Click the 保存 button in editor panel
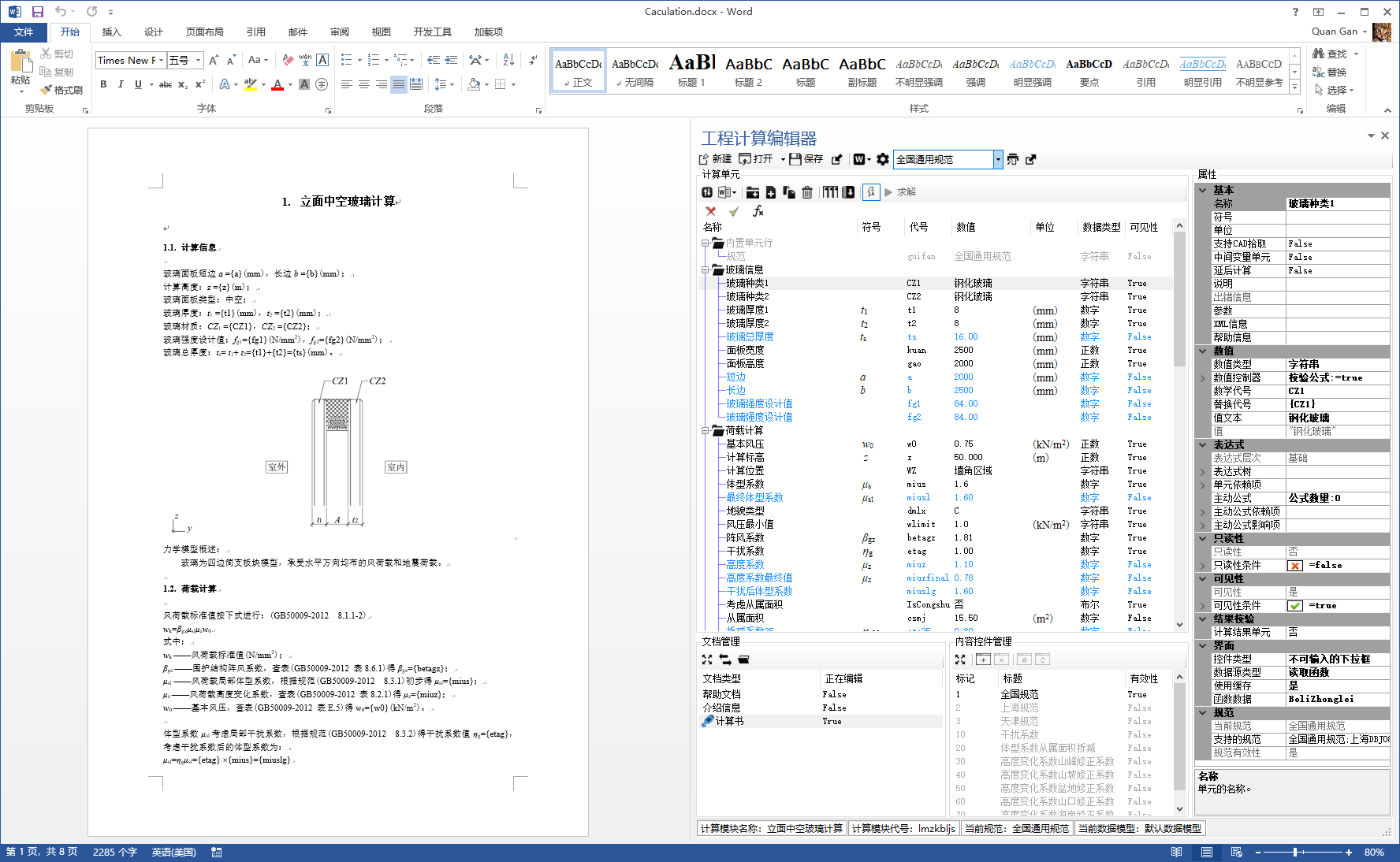Image resolution: width=1400 pixels, height=862 pixels. coord(806,159)
